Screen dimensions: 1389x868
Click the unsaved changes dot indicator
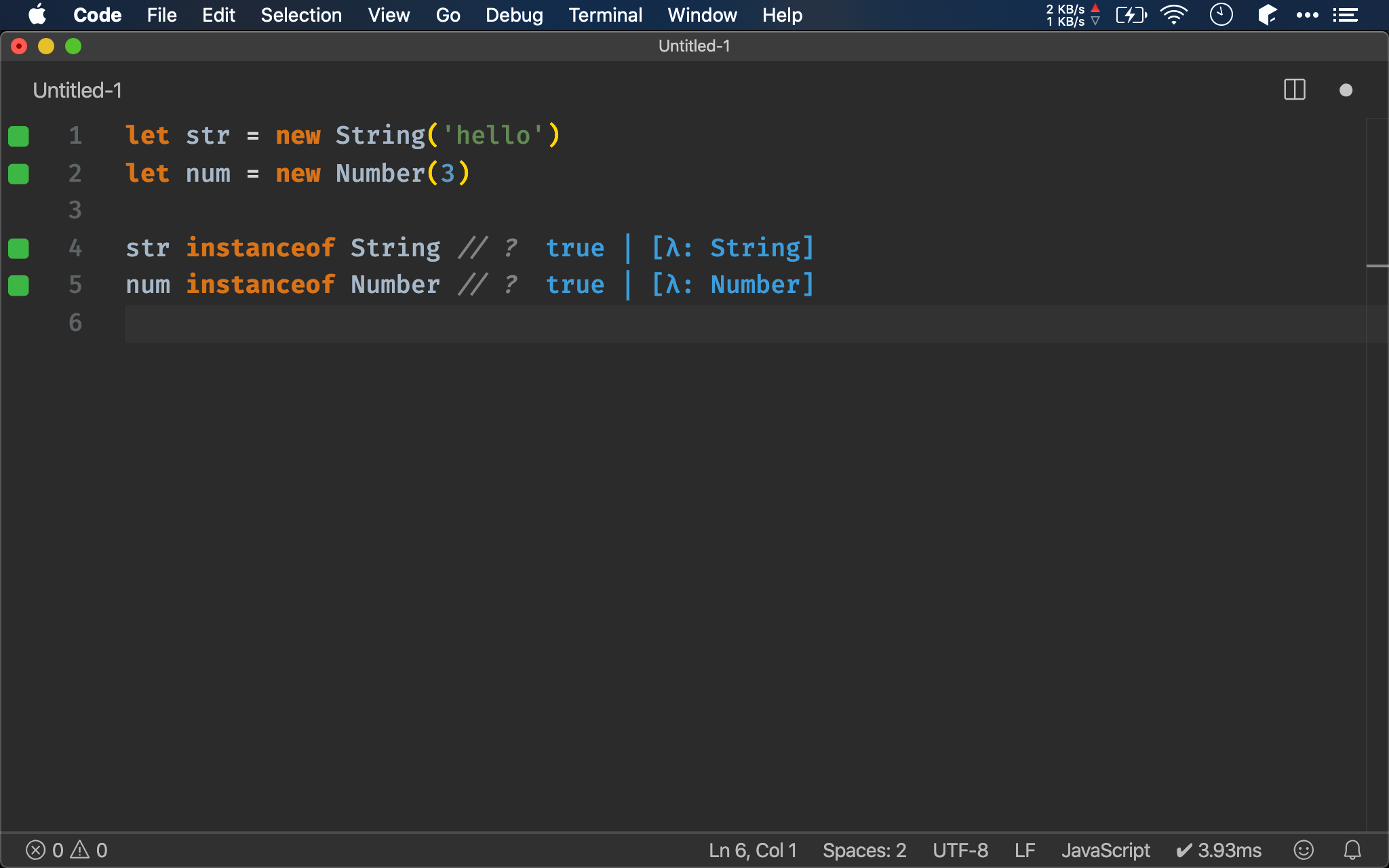pyautogui.click(x=1346, y=90)
